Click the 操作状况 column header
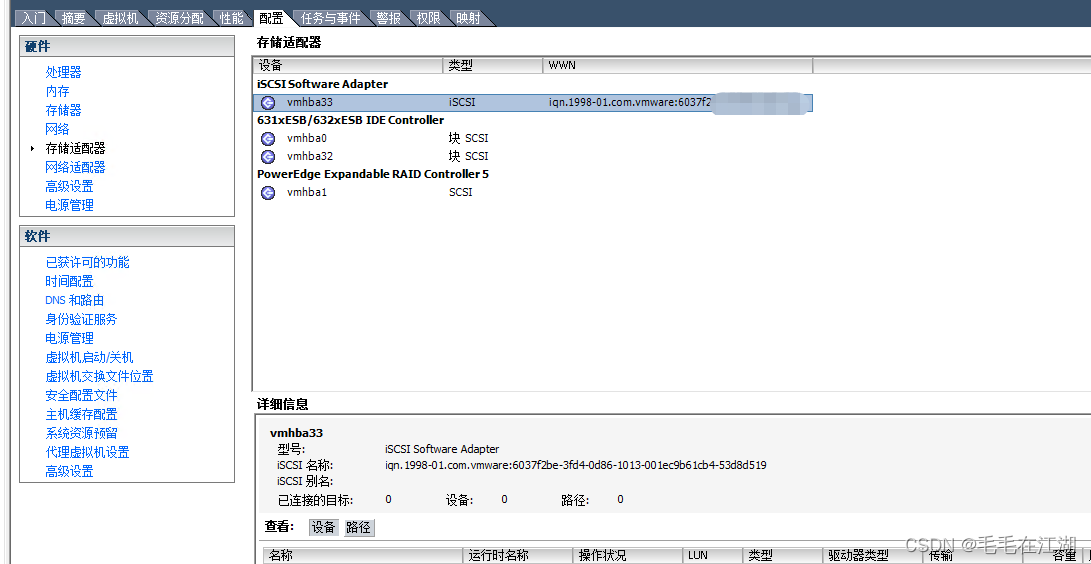 (x=628, y=556)
